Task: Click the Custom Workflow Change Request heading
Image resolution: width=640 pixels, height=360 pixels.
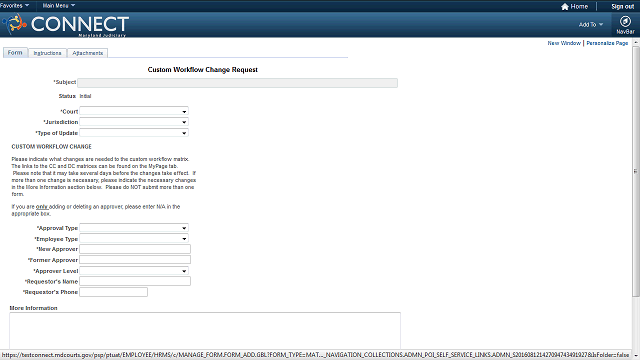Action: pyautogui.click(x=202, y=70)
